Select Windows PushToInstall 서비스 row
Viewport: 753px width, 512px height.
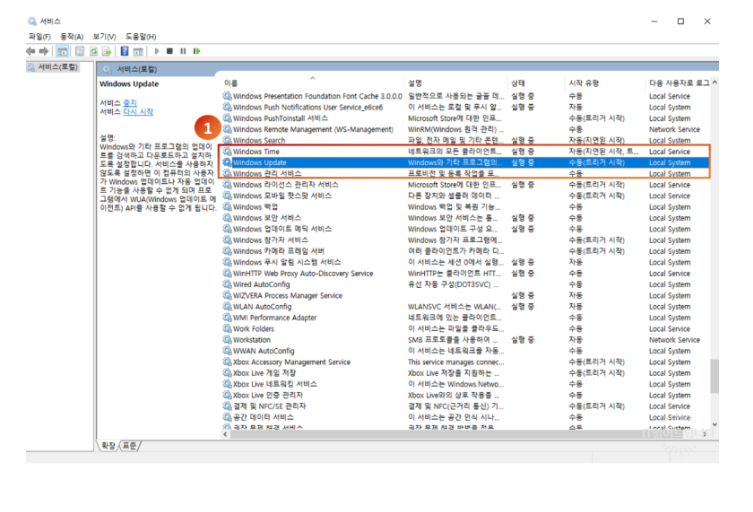[465, 118]
